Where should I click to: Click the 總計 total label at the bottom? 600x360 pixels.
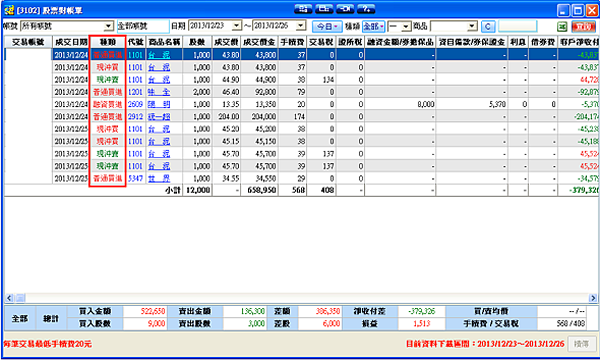(51, 318)
